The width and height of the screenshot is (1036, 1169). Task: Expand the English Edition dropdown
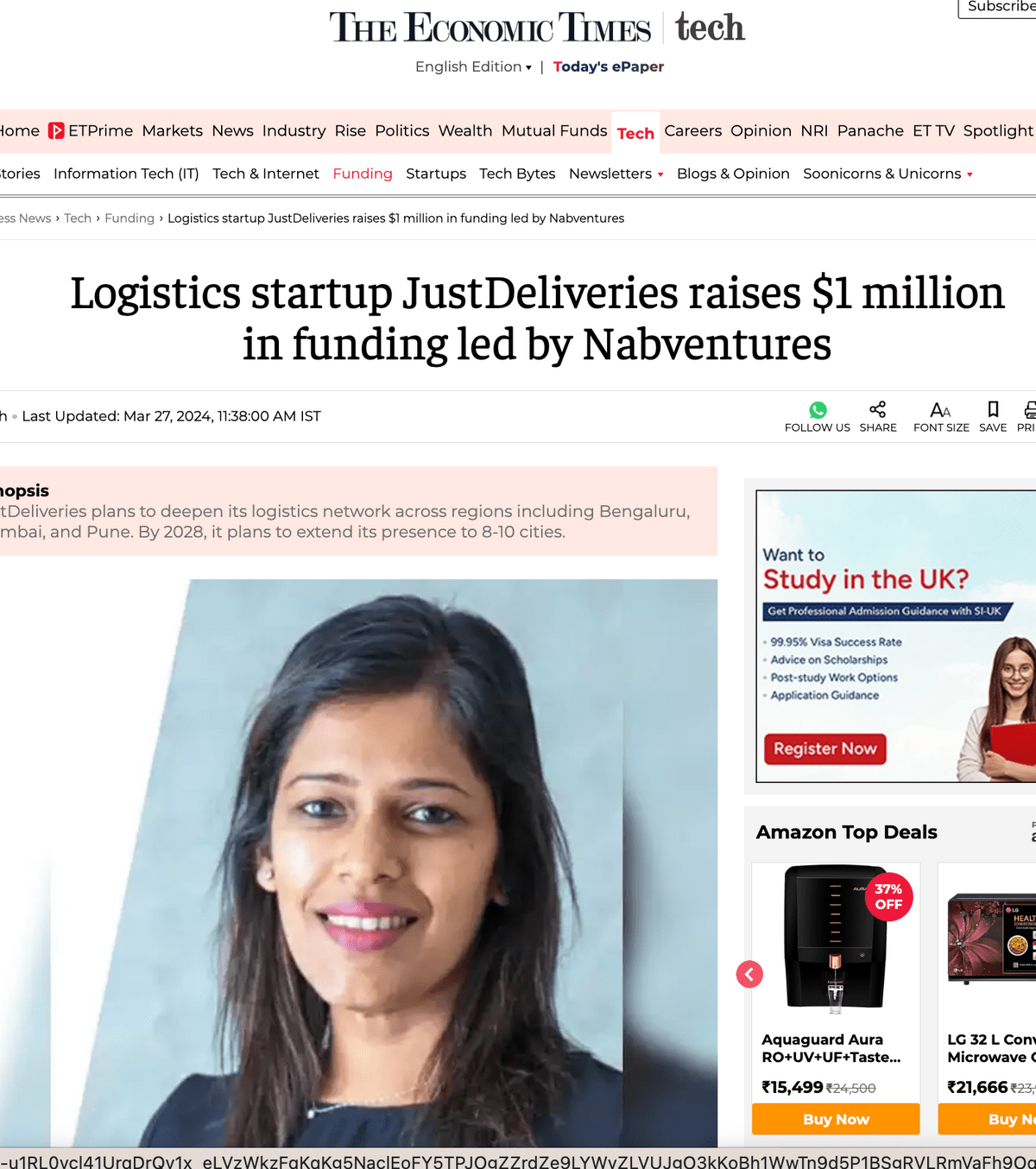[473, 66]
